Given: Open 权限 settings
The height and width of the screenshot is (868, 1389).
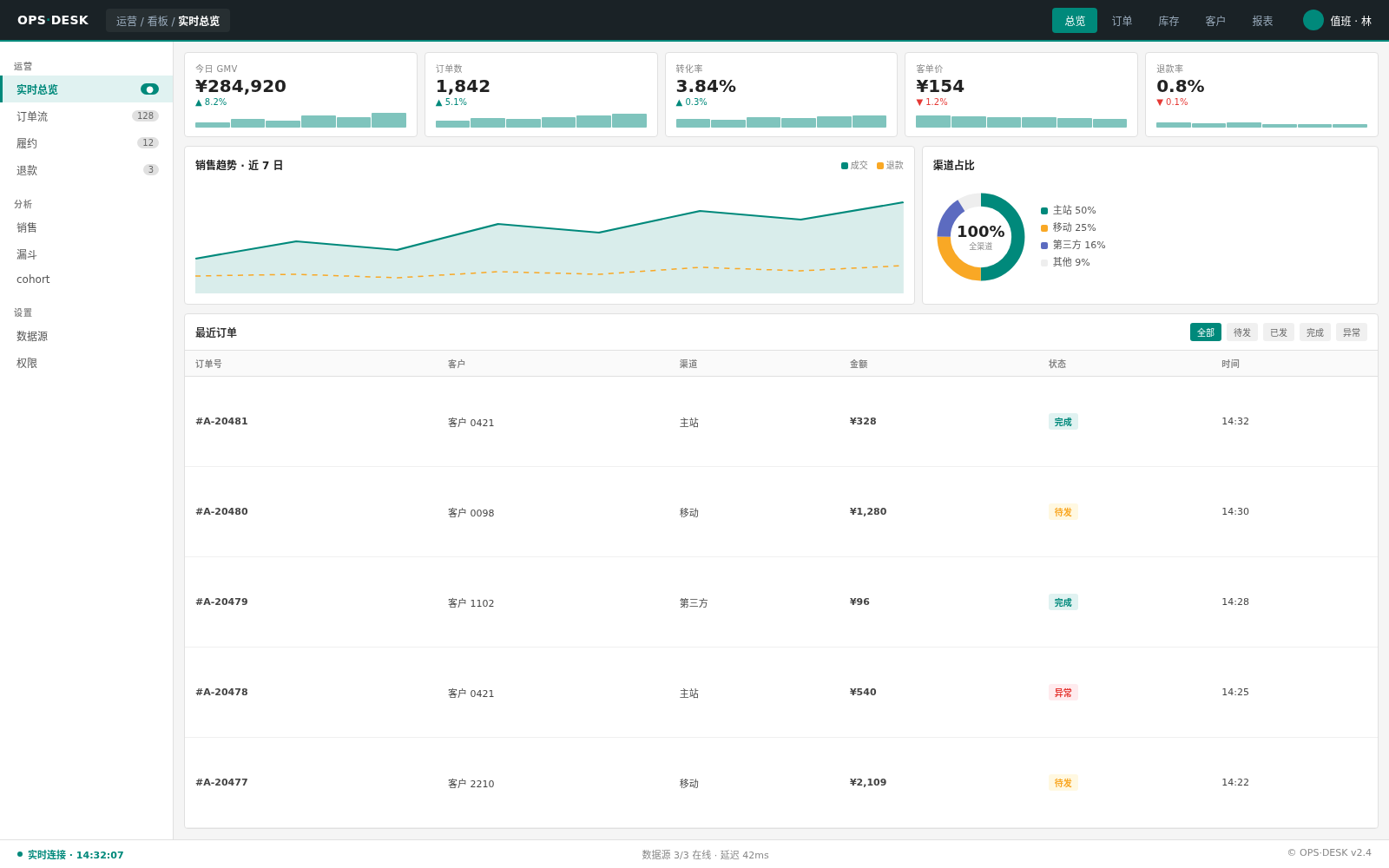Looking at the screenshot, I should click(87, 363).
